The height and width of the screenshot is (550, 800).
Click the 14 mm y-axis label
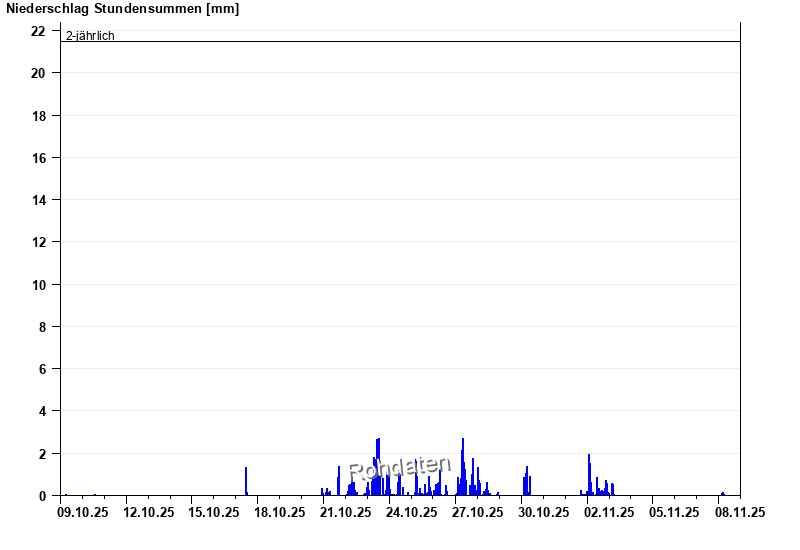pyautogui.click(x=39, y=200)
